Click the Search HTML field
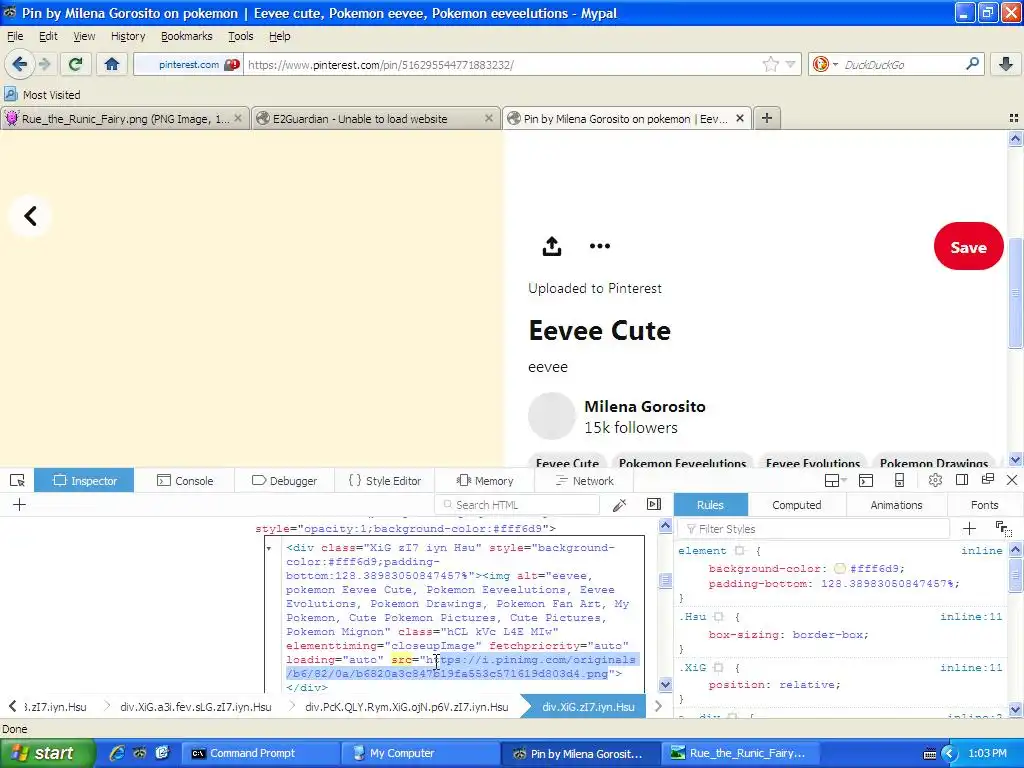The height and width of the screenshot is (768, 1024). (x=517, y=505)
